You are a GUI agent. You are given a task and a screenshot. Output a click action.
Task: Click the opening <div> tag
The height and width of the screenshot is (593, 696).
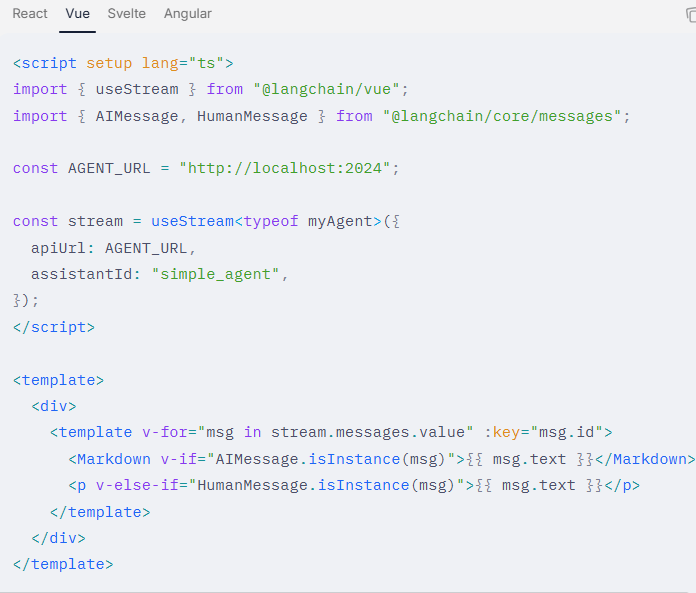[54, 406]
